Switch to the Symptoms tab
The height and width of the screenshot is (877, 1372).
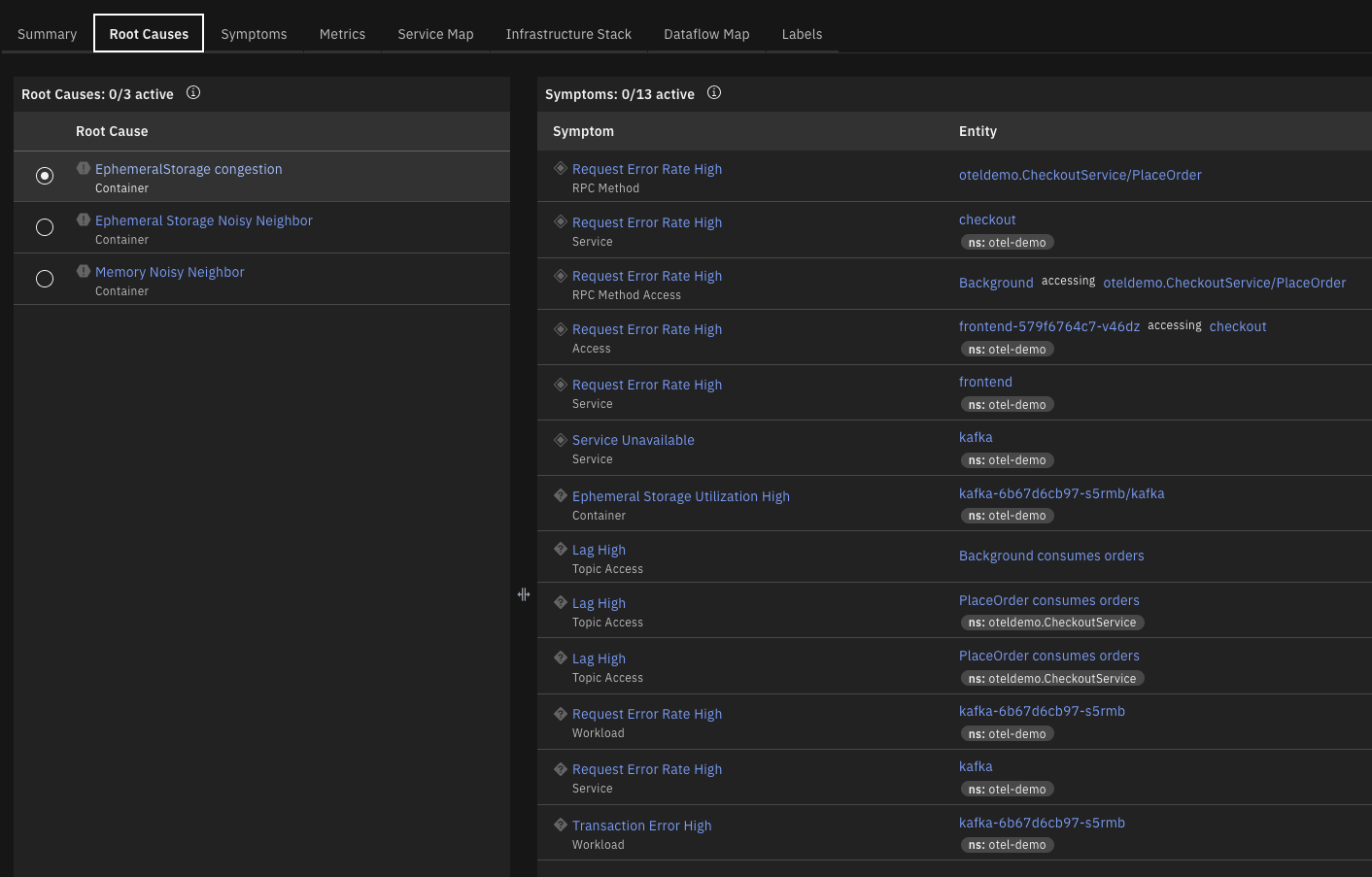pyautogui.click(x=254, y=34)
